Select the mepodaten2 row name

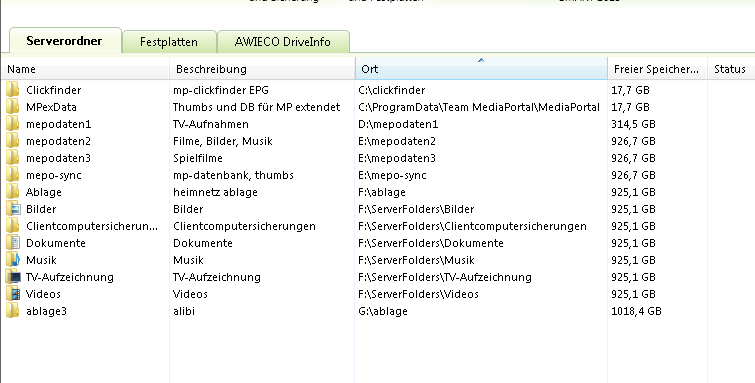(58, 141)
